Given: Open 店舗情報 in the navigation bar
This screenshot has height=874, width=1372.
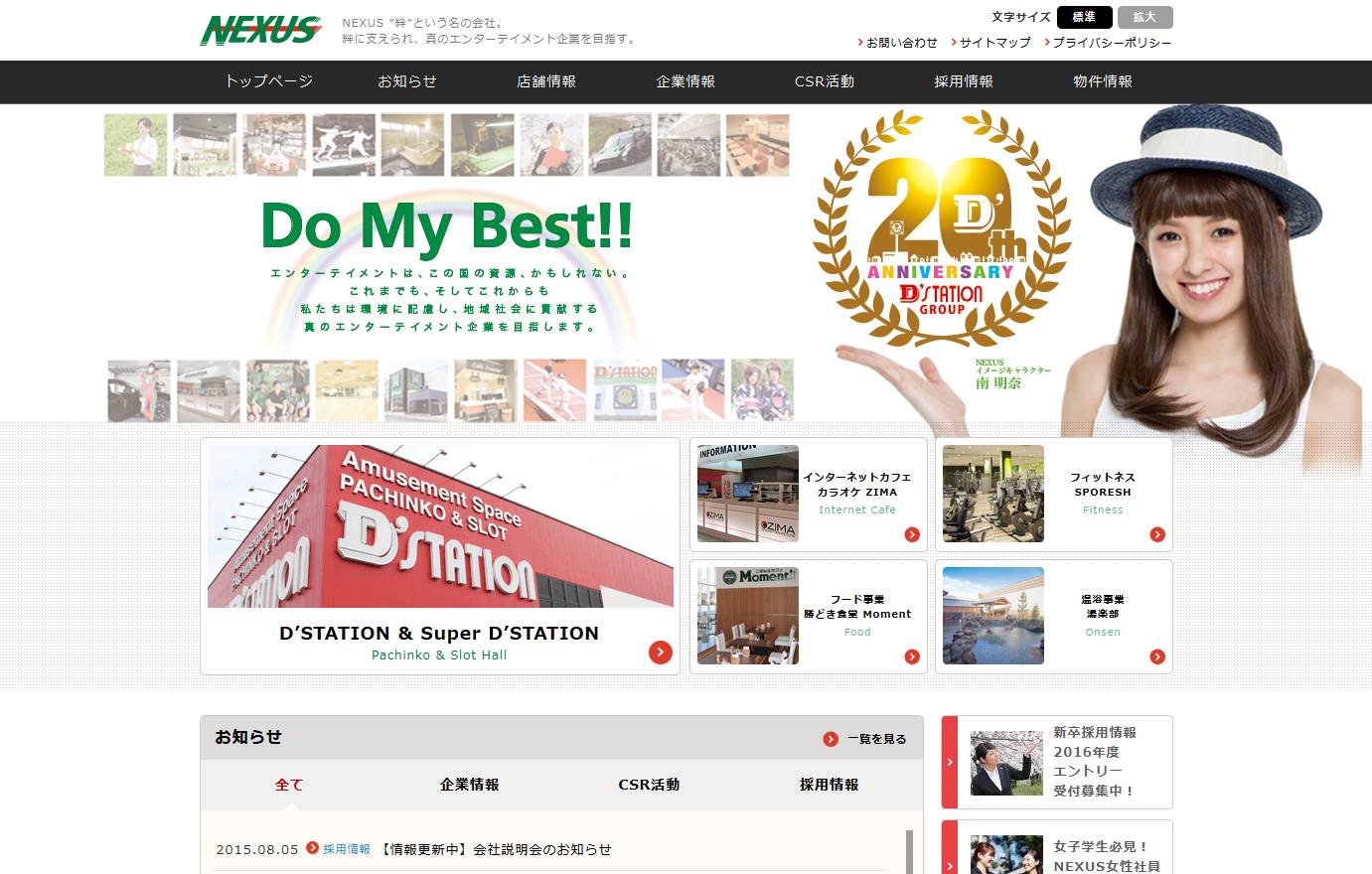Looking at the screenshot, I should pyautogui.click(x=546, y=81).
